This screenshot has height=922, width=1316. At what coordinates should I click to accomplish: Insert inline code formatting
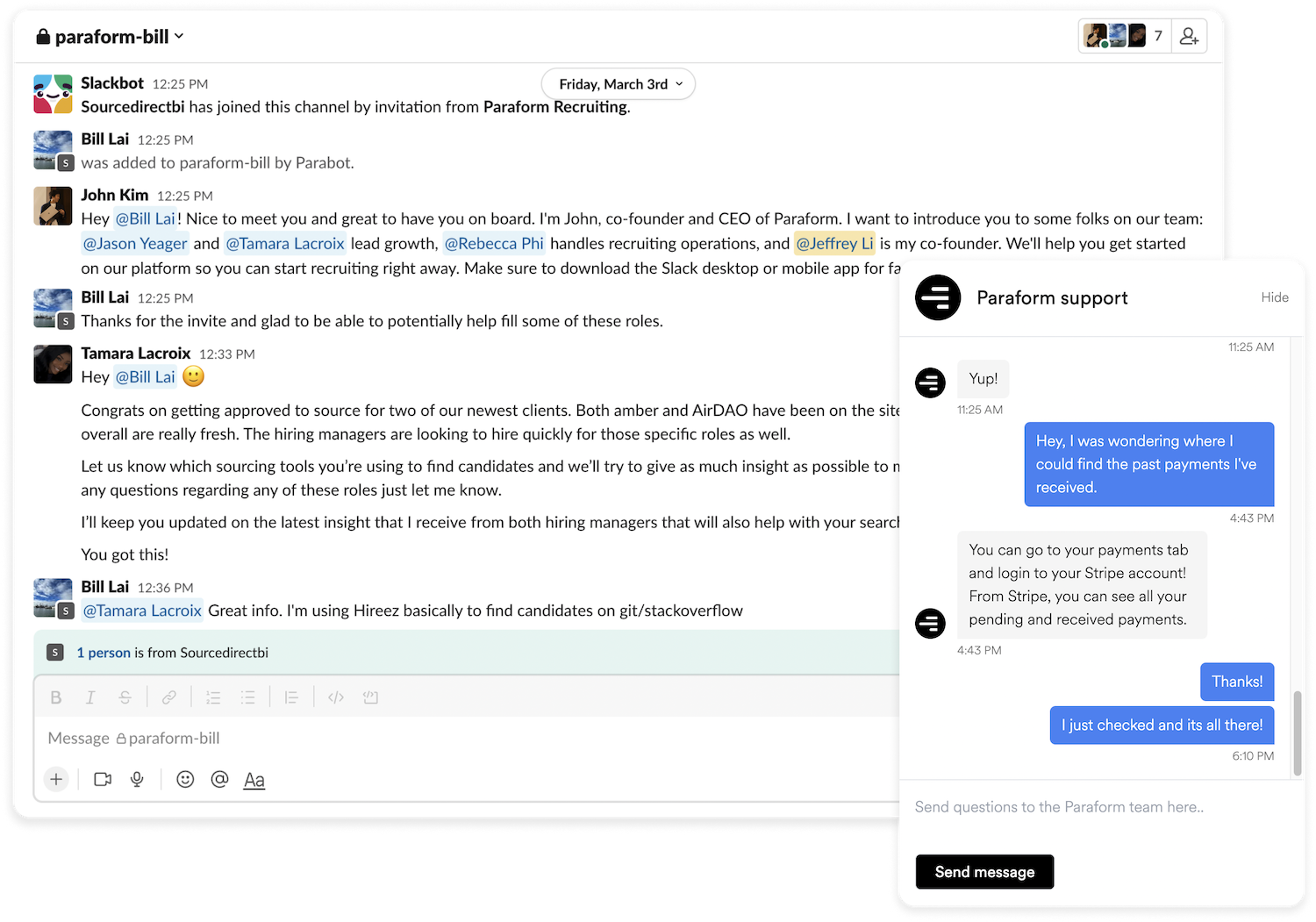(x=336, y=697)
